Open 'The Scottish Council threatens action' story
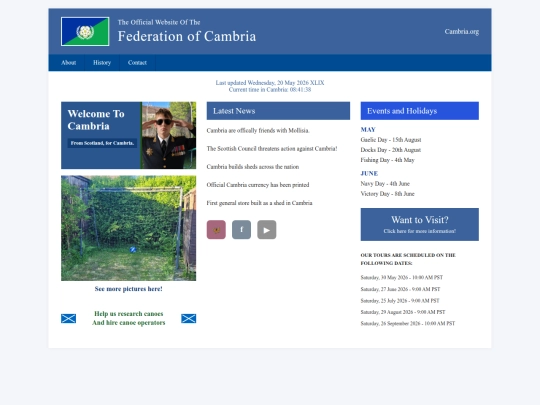The image size is (540, 405). coord(272,149)
